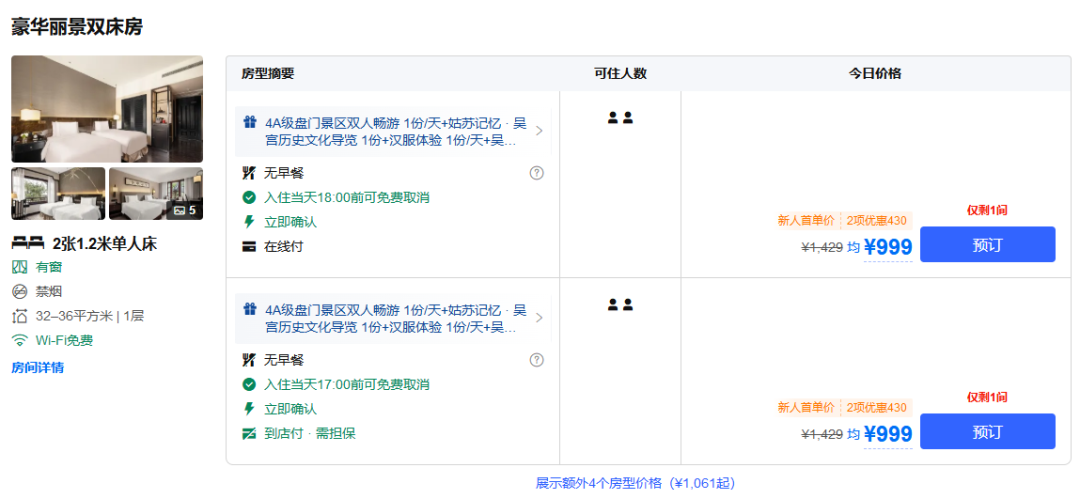This screenshot has height=499, width=1080.
Task: Click 2项优惠430 discount tag in second row
Action: click(877, 407)
